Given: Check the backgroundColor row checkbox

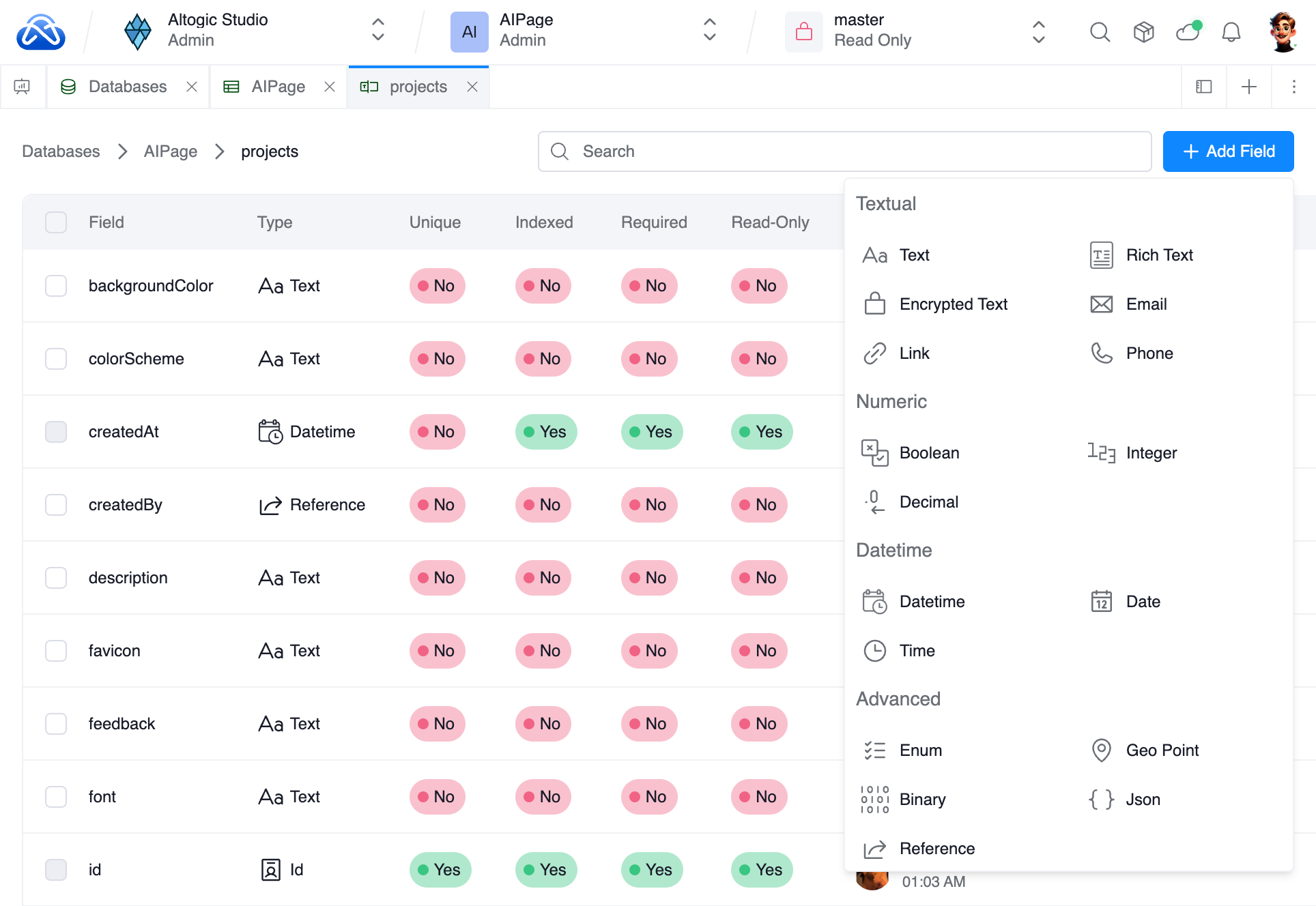Looking at the screenshot, I should tap(56, 286).
